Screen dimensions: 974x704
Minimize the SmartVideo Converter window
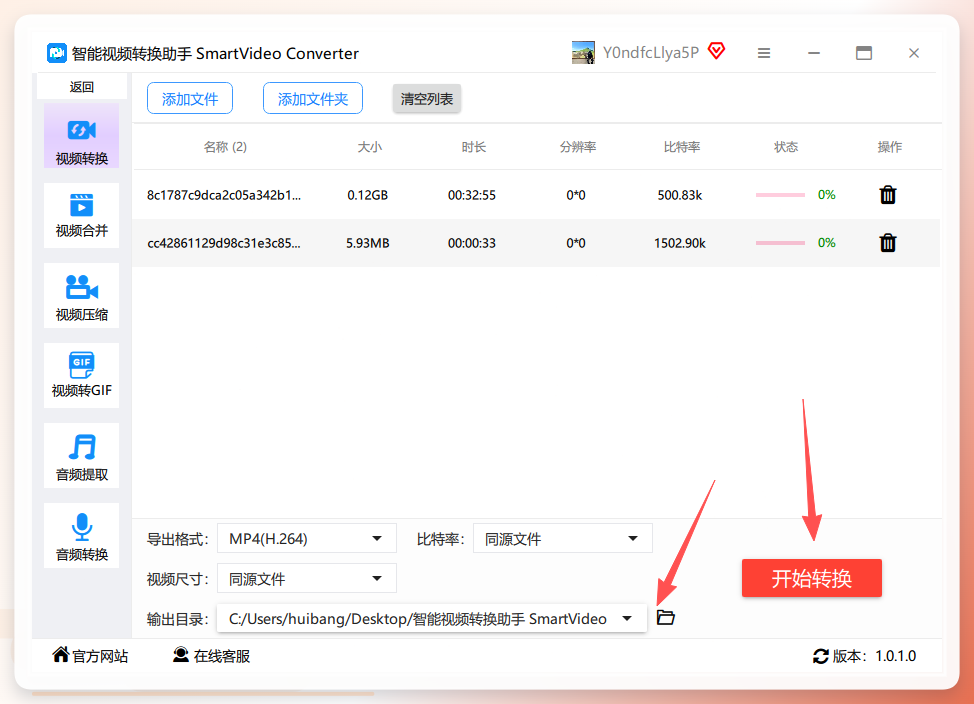click(814, 53)
